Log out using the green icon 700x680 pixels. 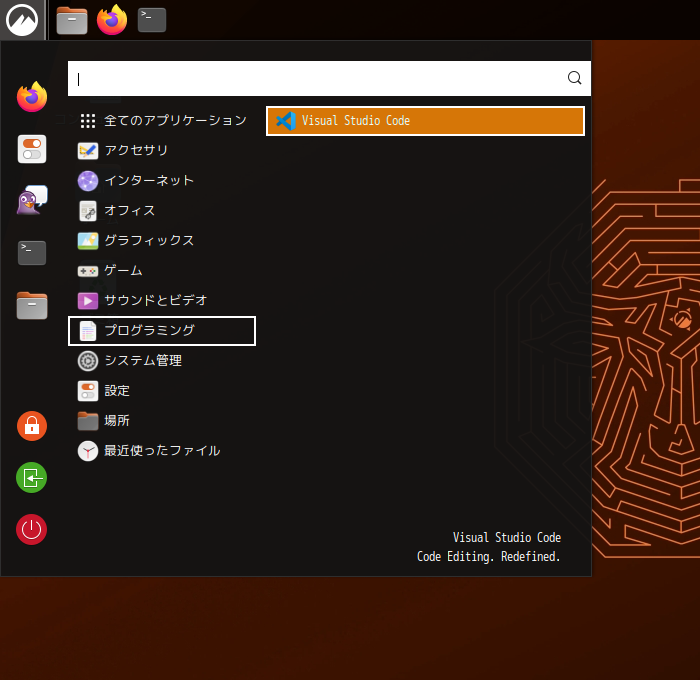coord(32,478)
